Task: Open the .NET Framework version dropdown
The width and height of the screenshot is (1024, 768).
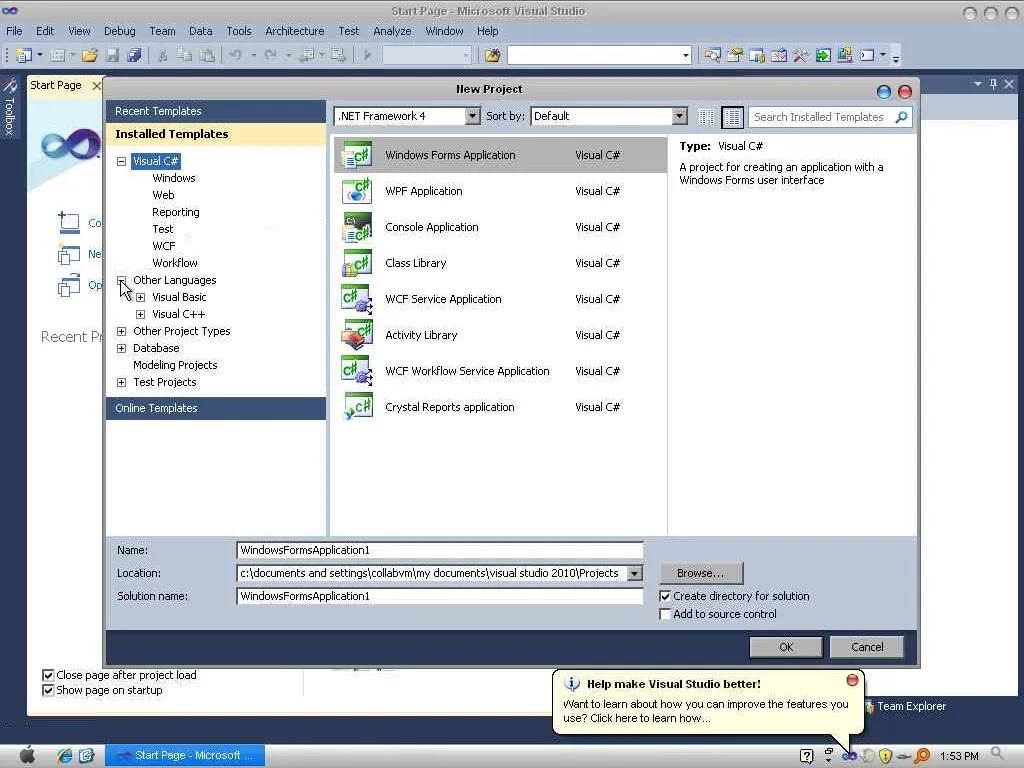Action: 473,116
